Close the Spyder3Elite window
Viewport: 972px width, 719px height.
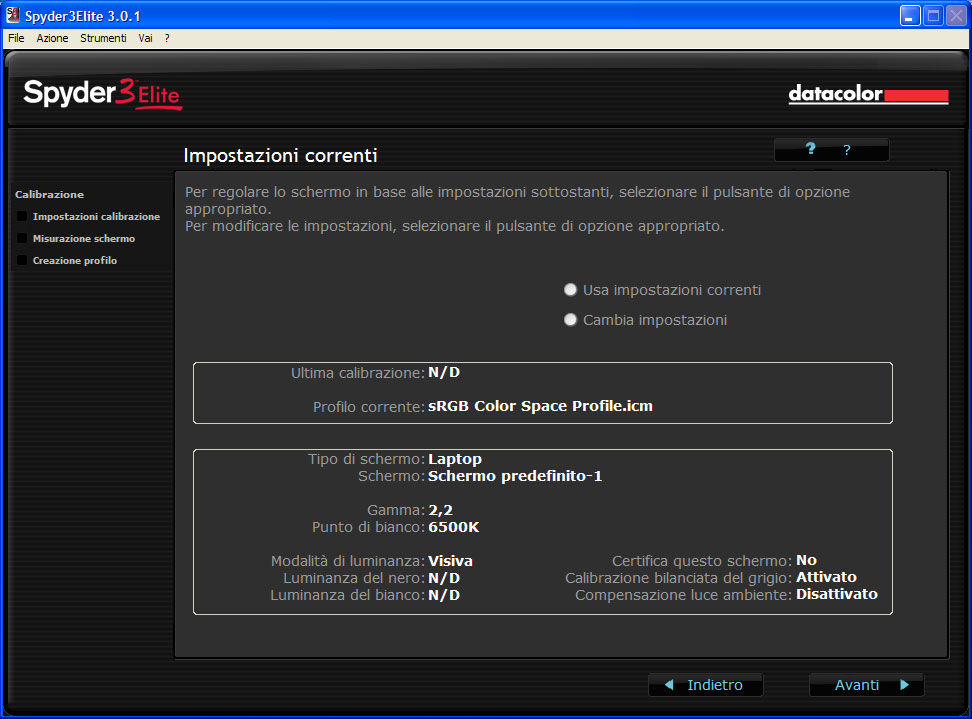(x=955, y=15)
